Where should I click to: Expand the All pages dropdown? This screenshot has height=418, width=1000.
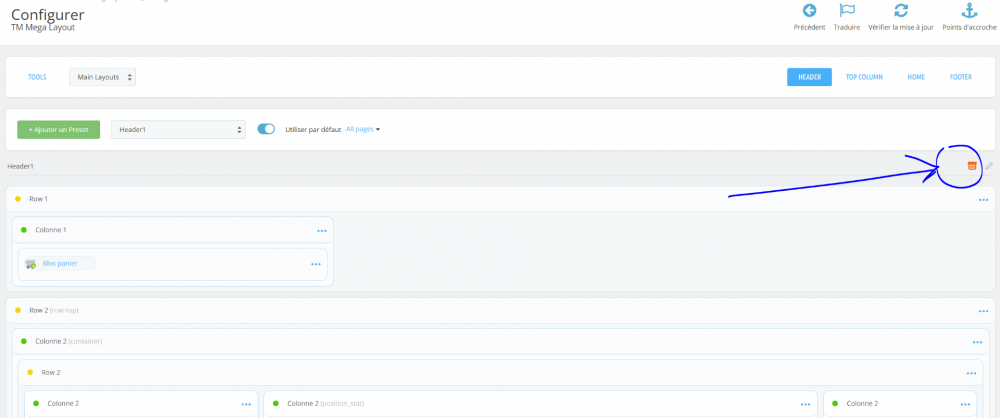(363, 129)
